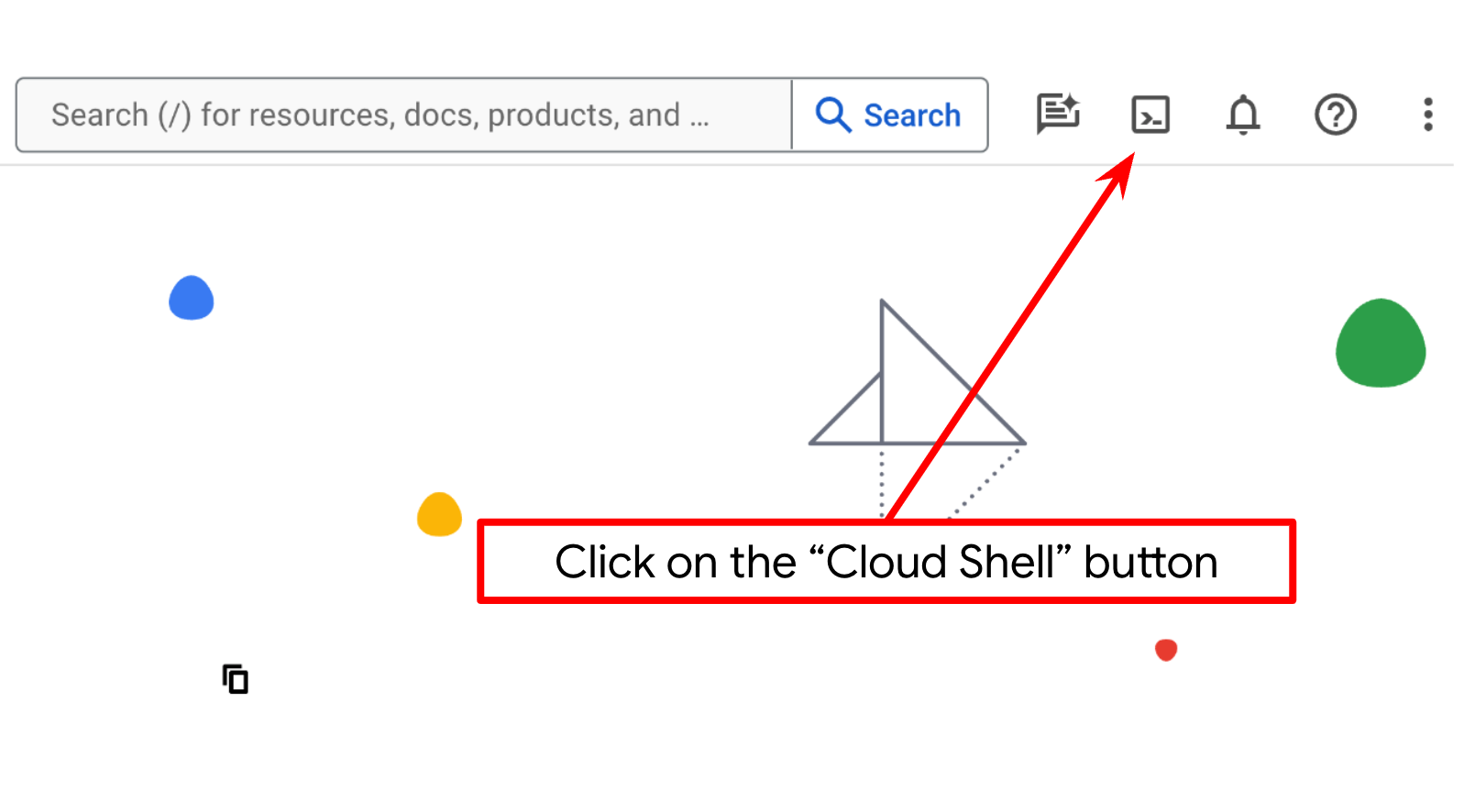Click the yellow decorative blob
Screen dimensions: 1464x812
pos(439,514)
